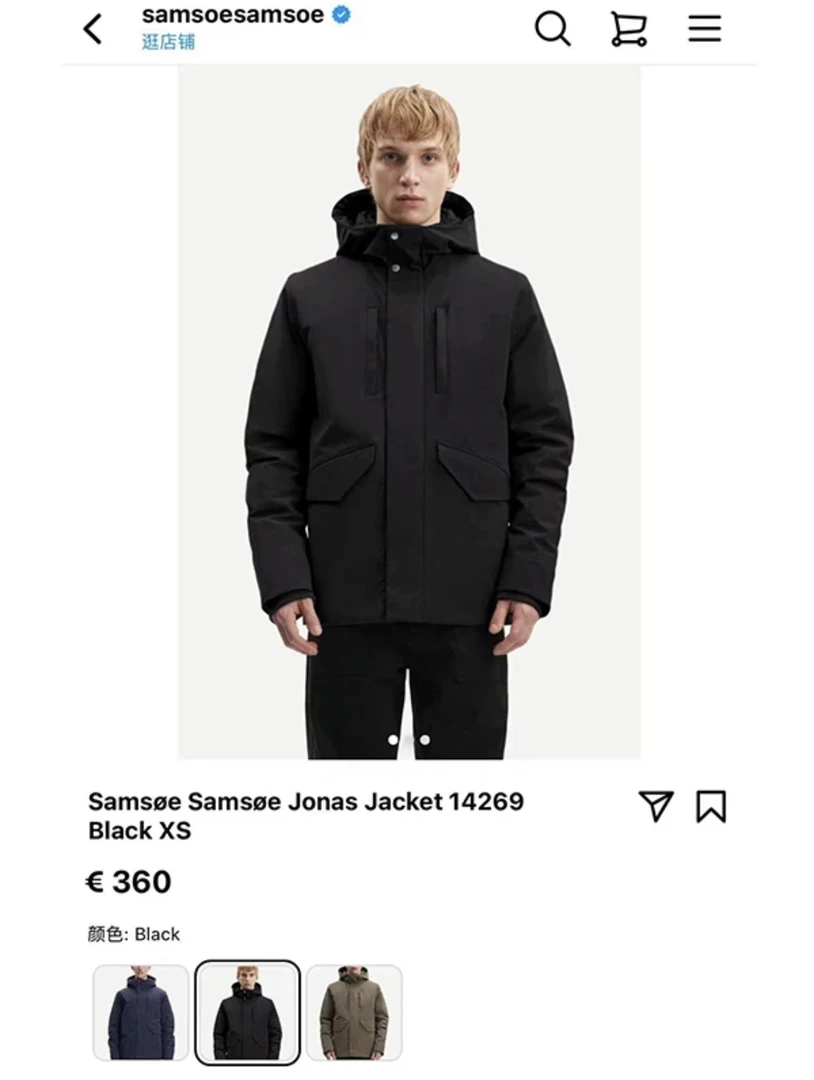Jump to last image carousel dot
814x1080 pixels.
425,740
